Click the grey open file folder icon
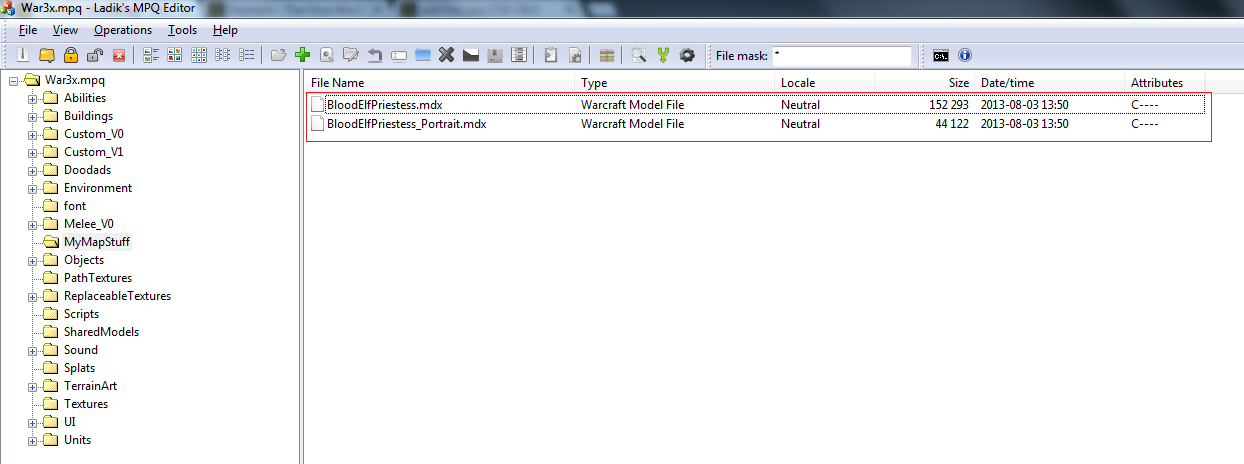This screenshot has width=1244, height=464. point(278,55)
